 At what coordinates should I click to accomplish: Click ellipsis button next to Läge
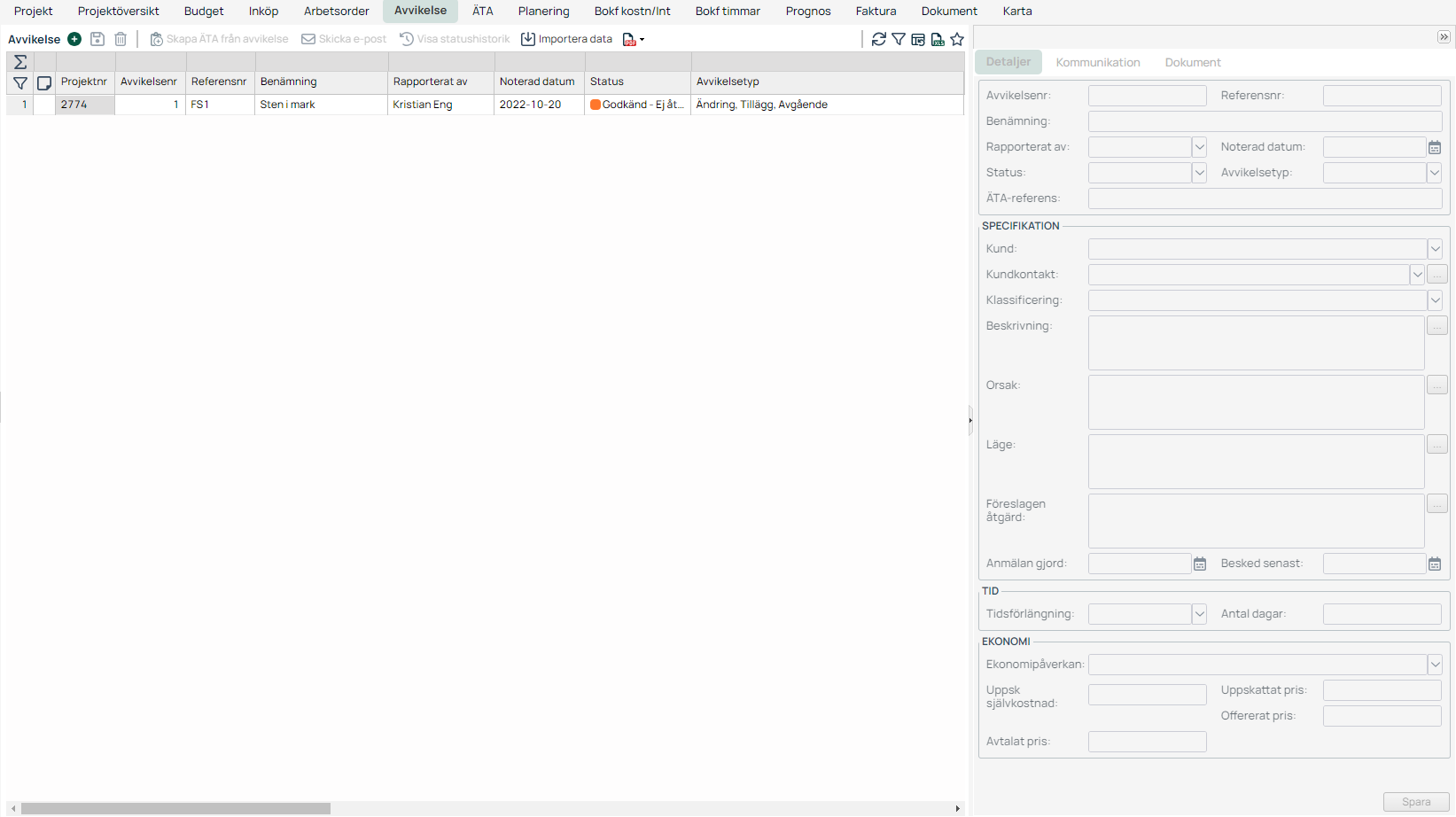[1437, 444]
